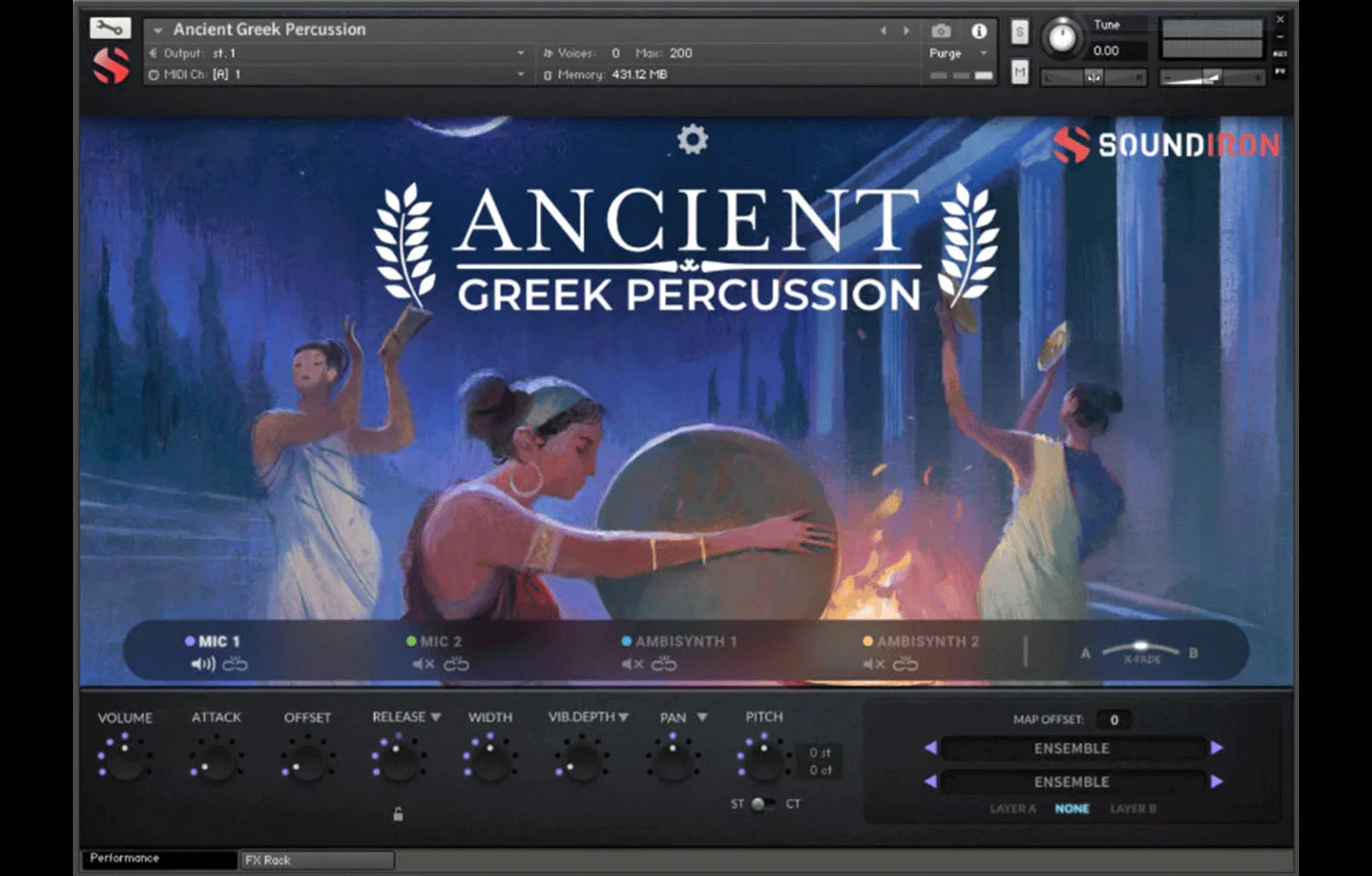Select previous instrument with left arrow

coord(883,31)
